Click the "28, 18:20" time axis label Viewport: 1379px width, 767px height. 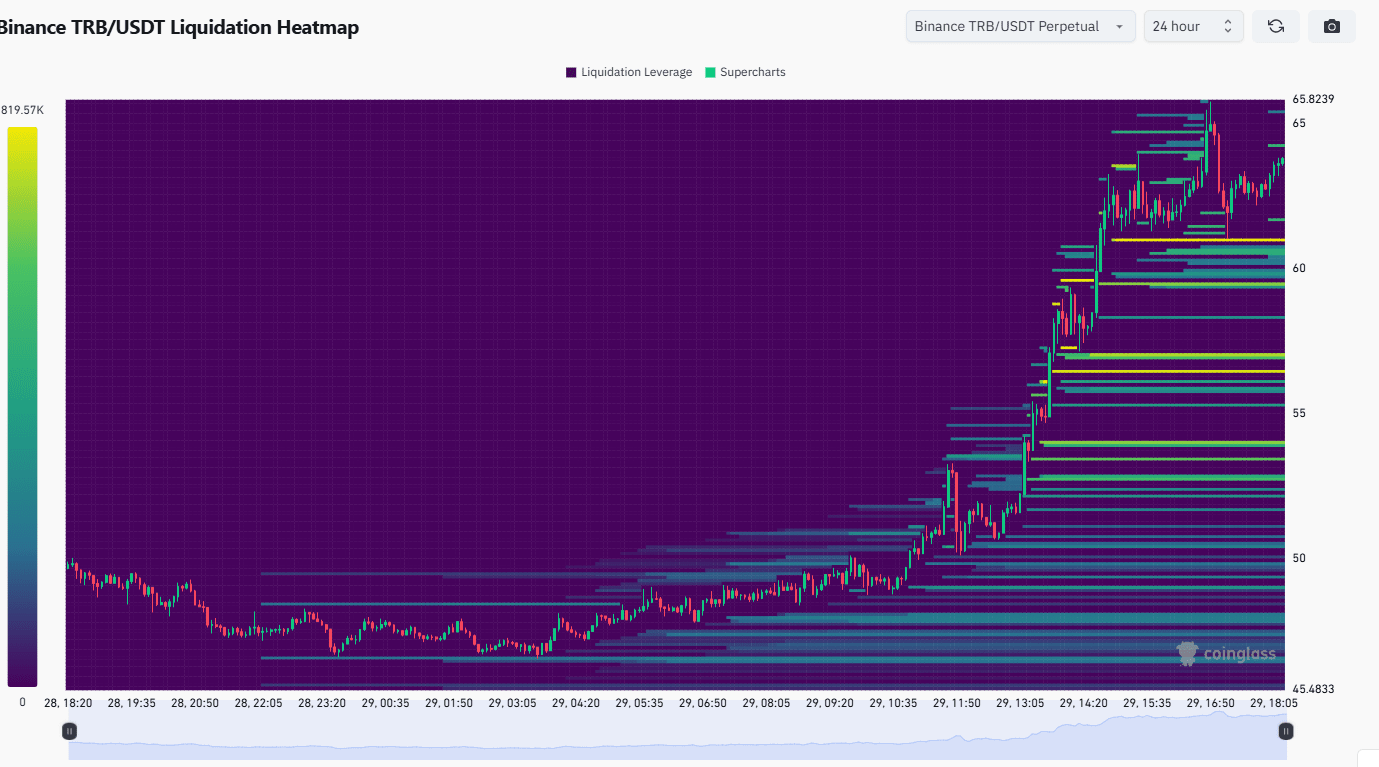(68, 703)
